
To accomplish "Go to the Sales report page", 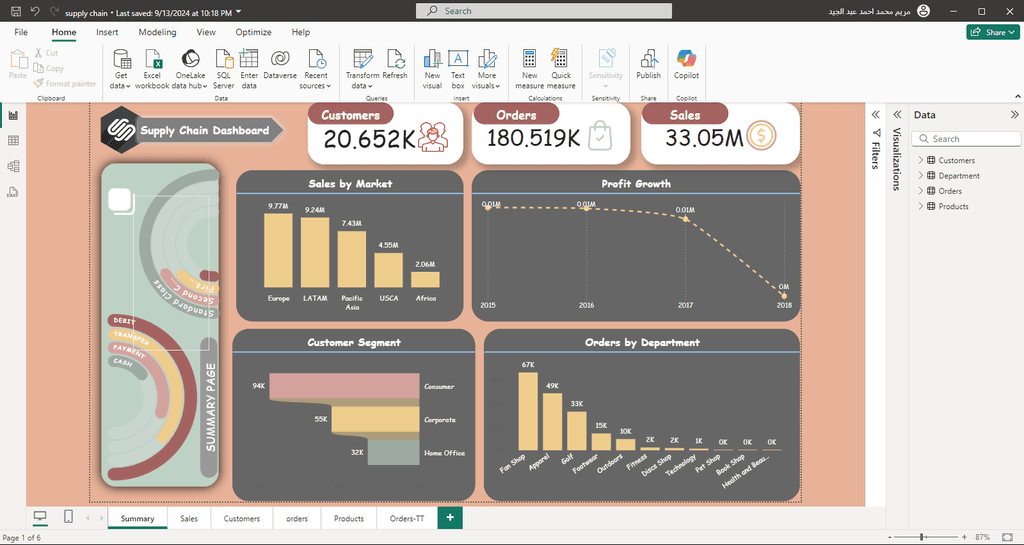I will click(x=189, y=518).
